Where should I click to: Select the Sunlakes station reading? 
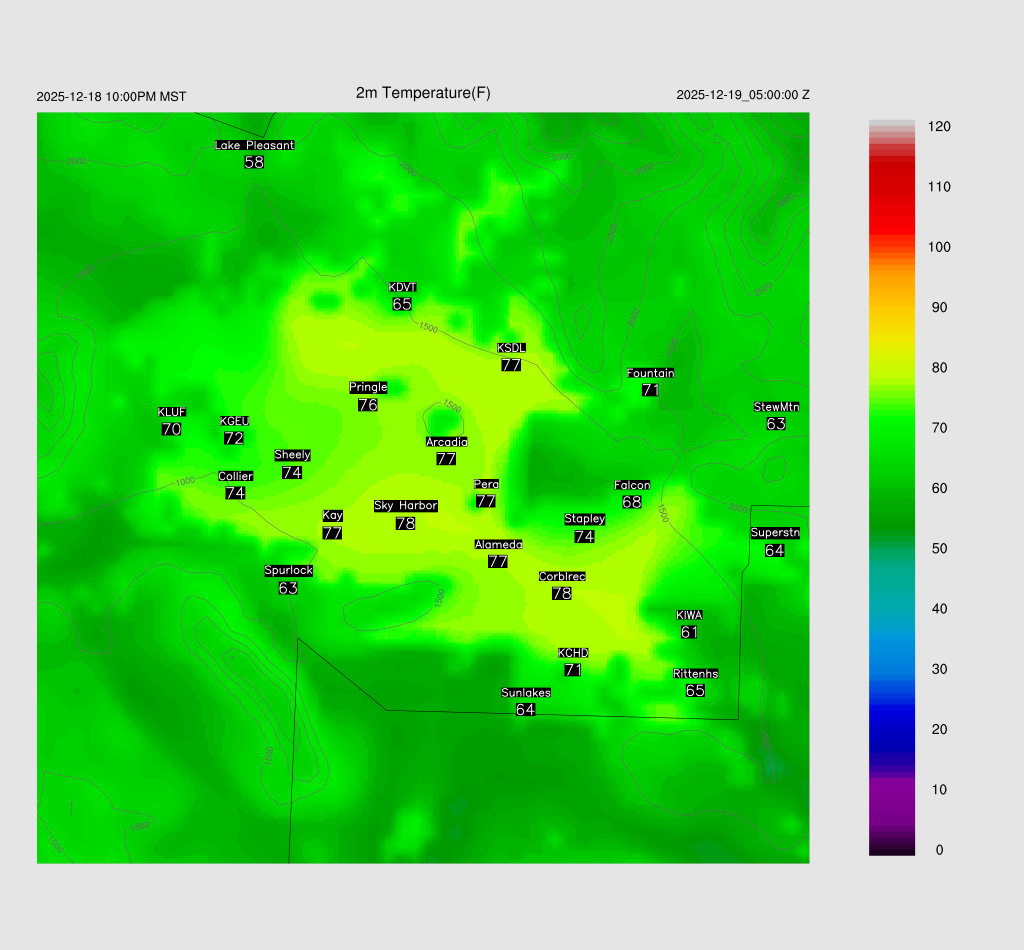tap(525, 710)
